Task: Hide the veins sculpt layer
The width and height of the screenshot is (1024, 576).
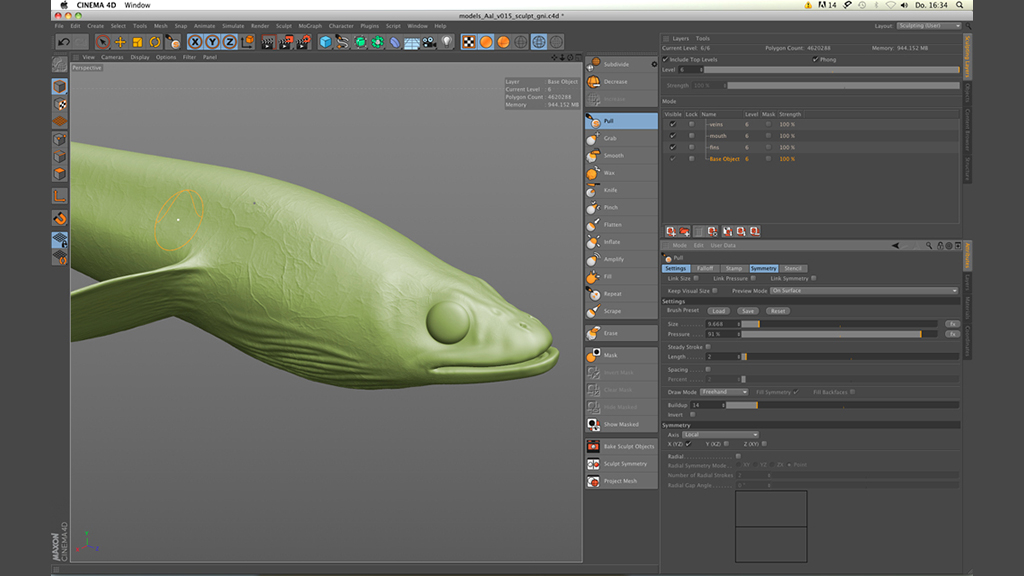Action: tap(673, 124)
